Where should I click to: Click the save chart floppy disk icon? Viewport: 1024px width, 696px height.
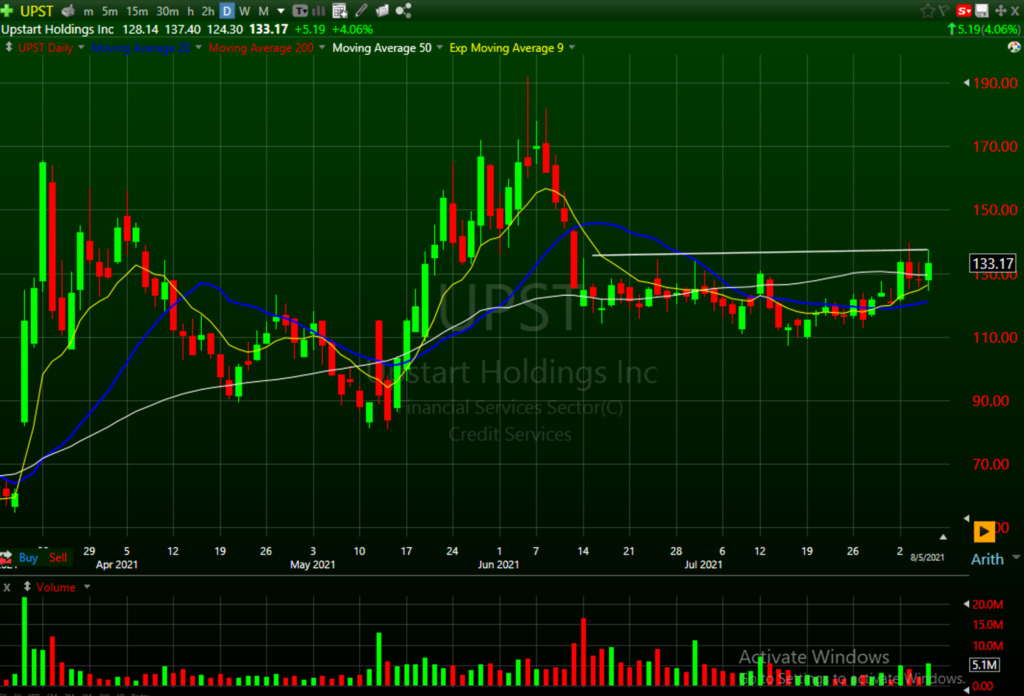pos(982,11)
